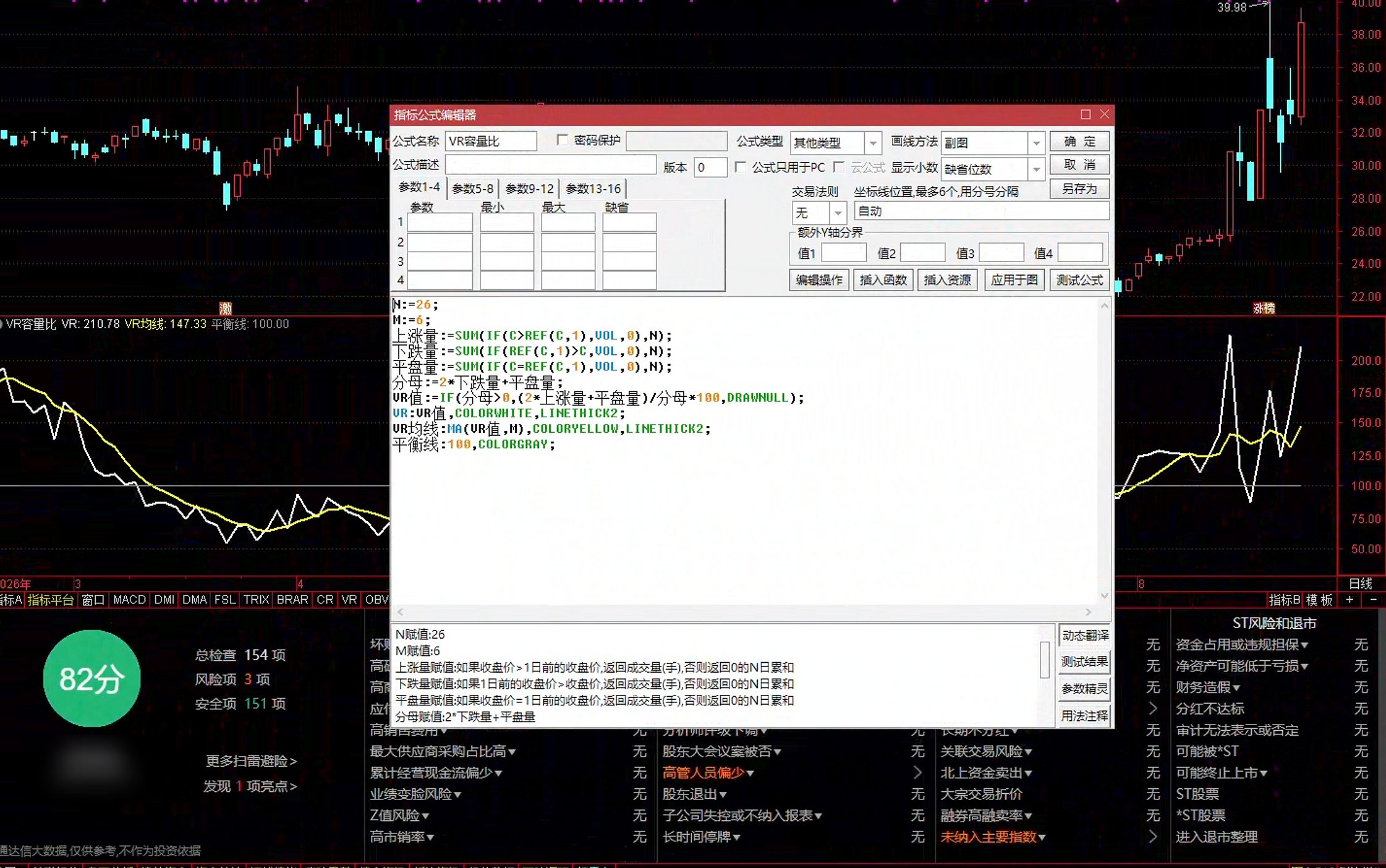Toggle the 云公式 checkbox

click(x=839, y=167)
